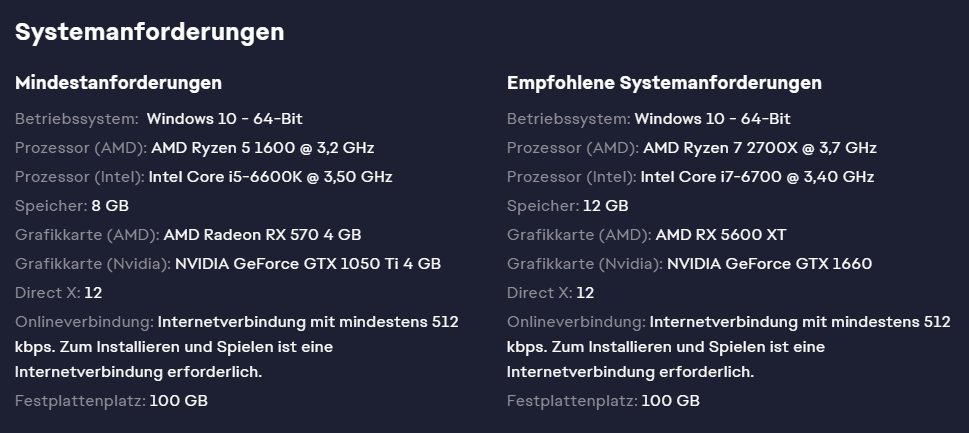This screenshot has width=969, height=433.
Task: Click minimum Festplattenplatz 100 GB value
Action: (x=179, y=401)
